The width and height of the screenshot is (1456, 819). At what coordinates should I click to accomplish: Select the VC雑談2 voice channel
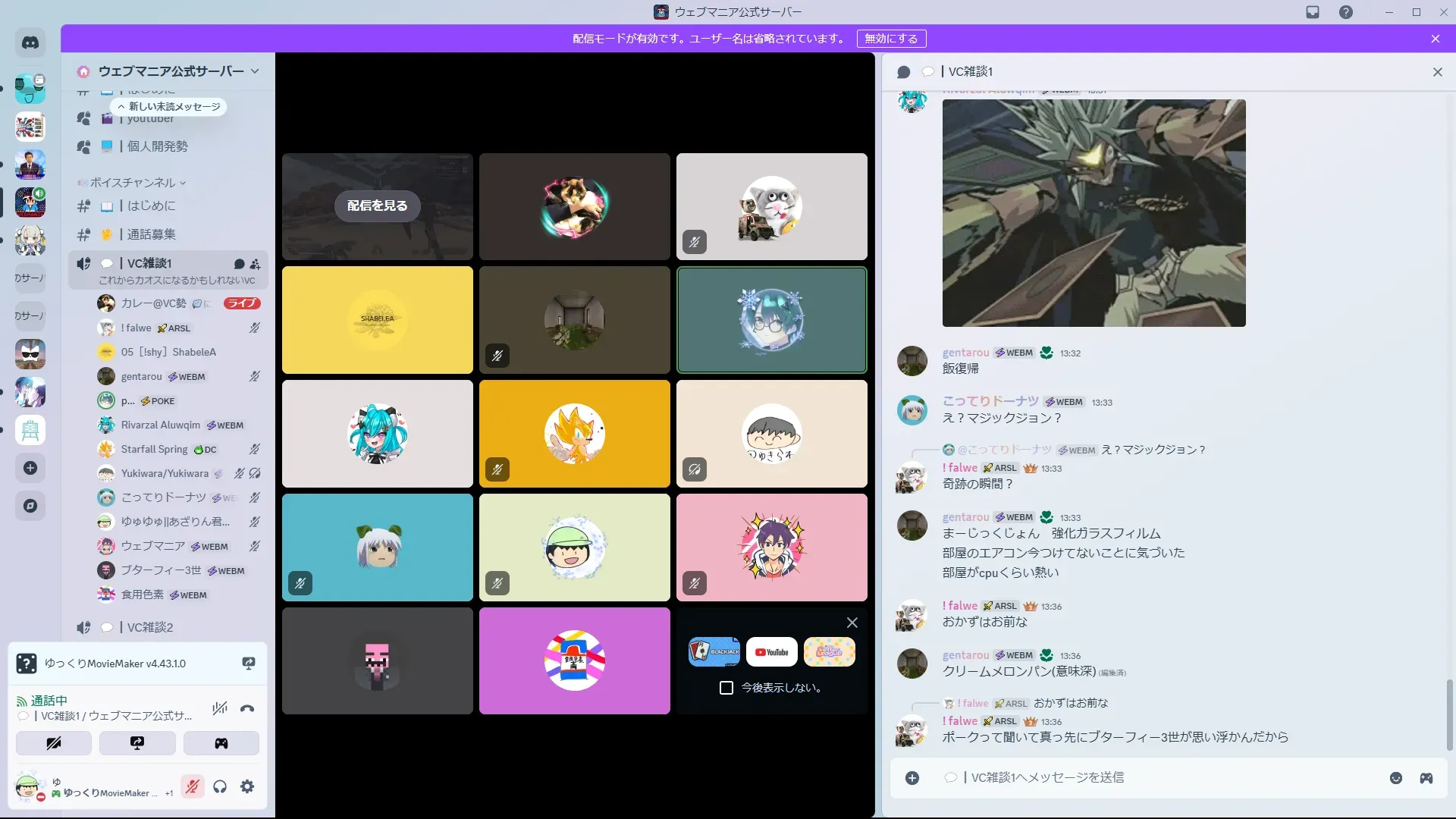150,627
